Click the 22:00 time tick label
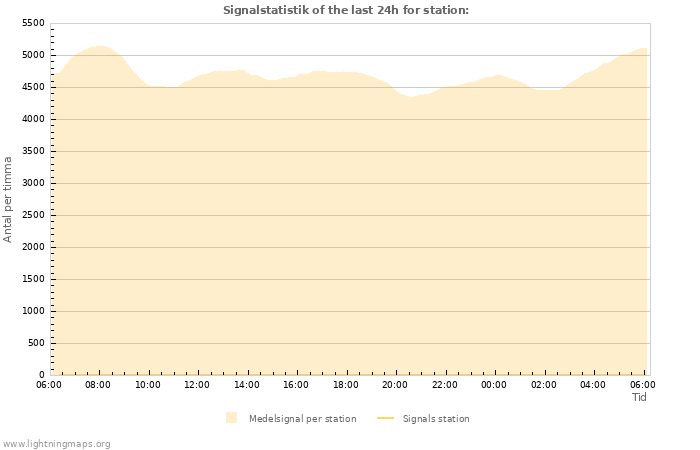 [x=445, y=384]
